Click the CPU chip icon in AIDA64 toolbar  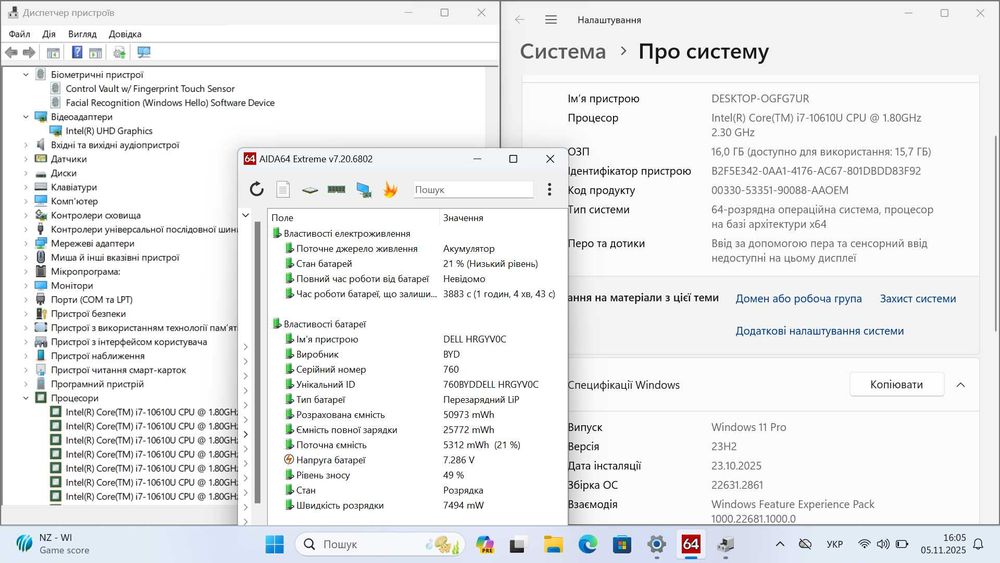[310, 189]
